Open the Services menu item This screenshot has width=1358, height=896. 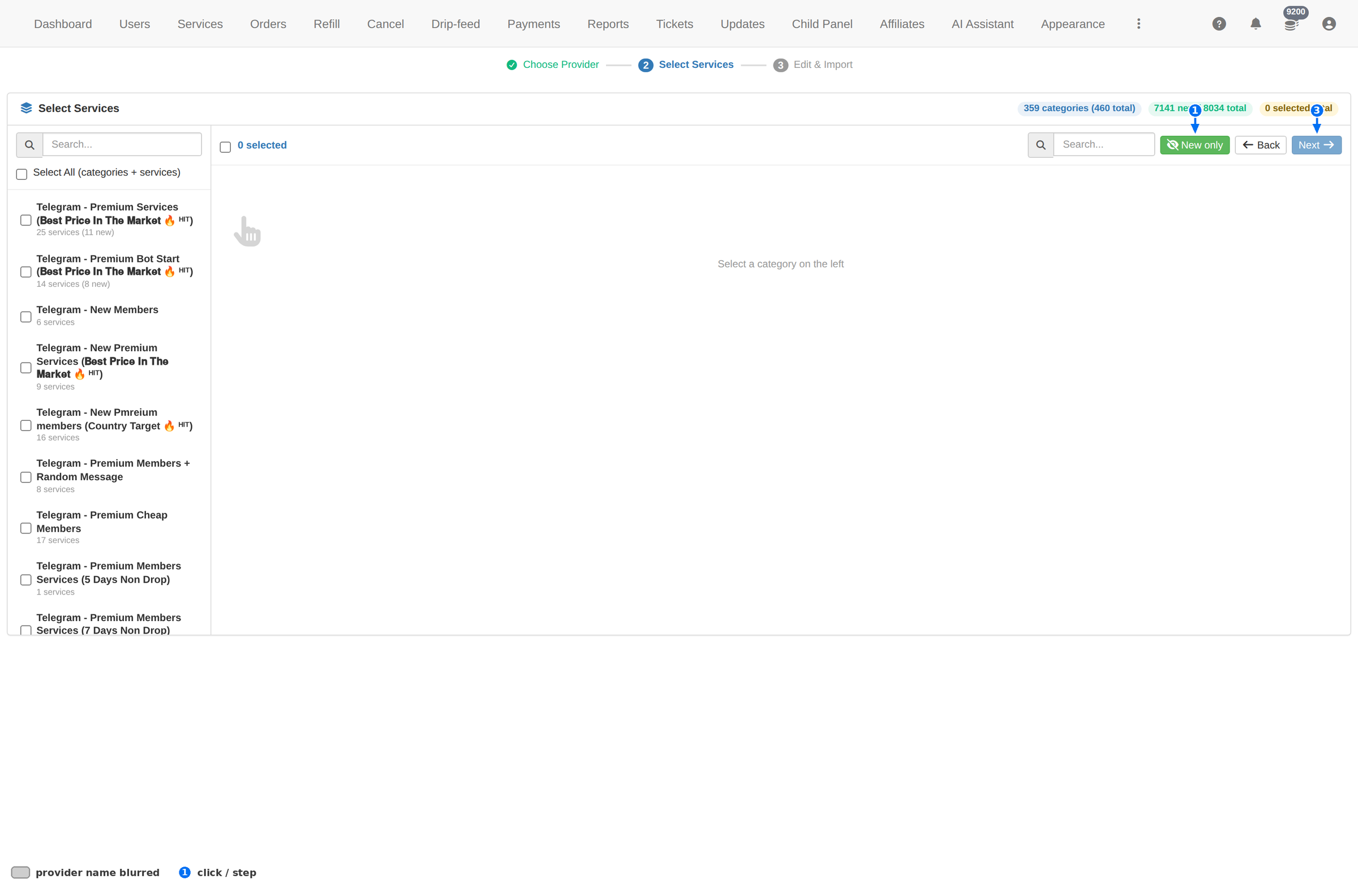[200, 24]
